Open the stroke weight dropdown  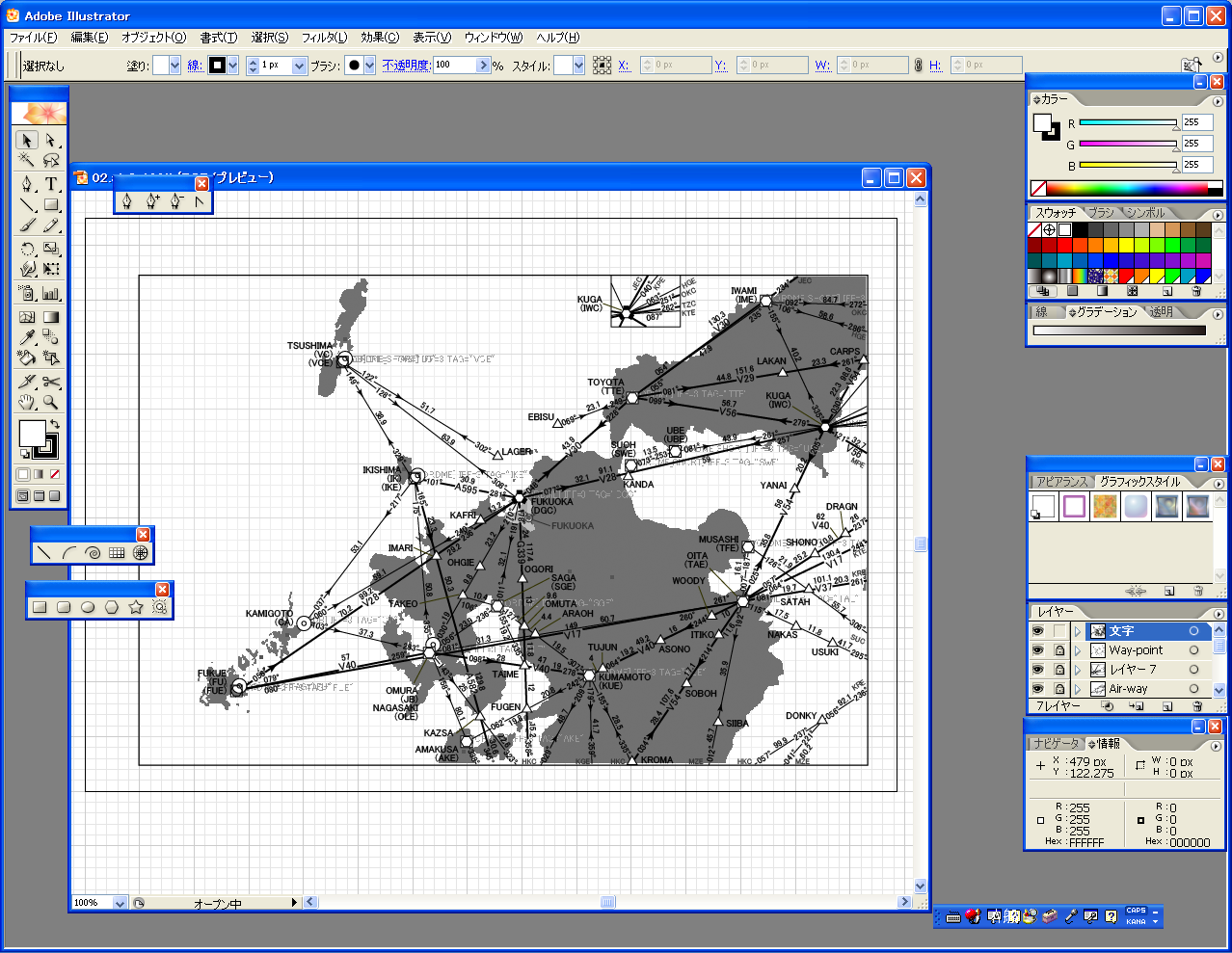(x=299, y=66)
